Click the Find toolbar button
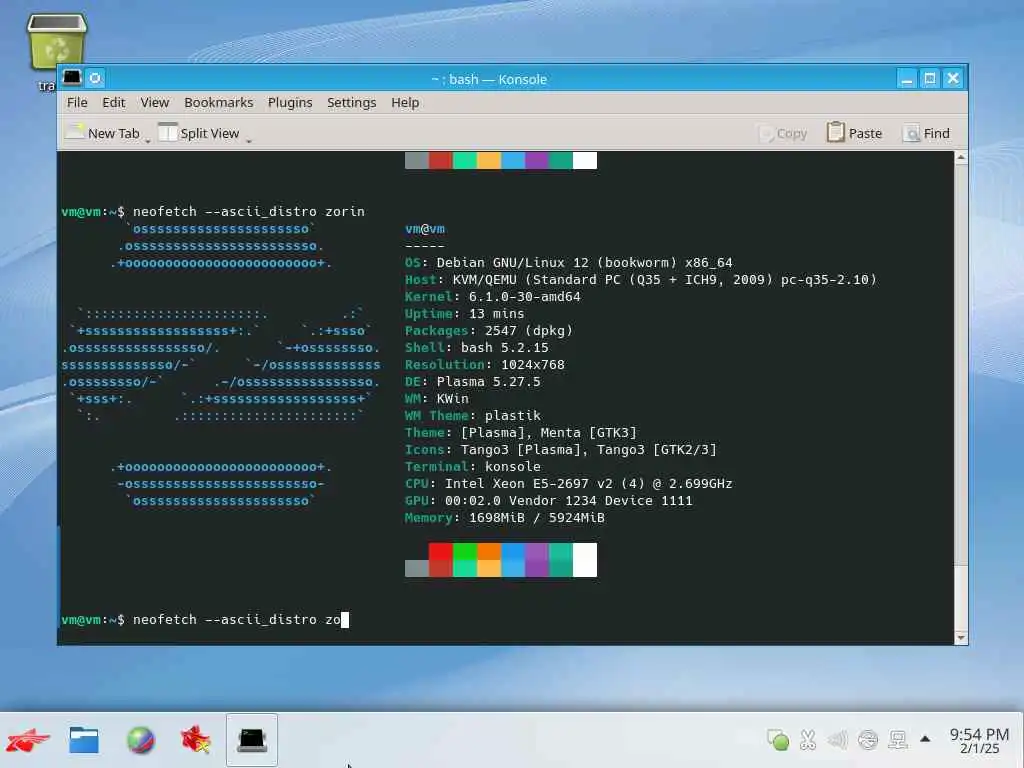The image size is (1024, 768). (x=926, y=133)
